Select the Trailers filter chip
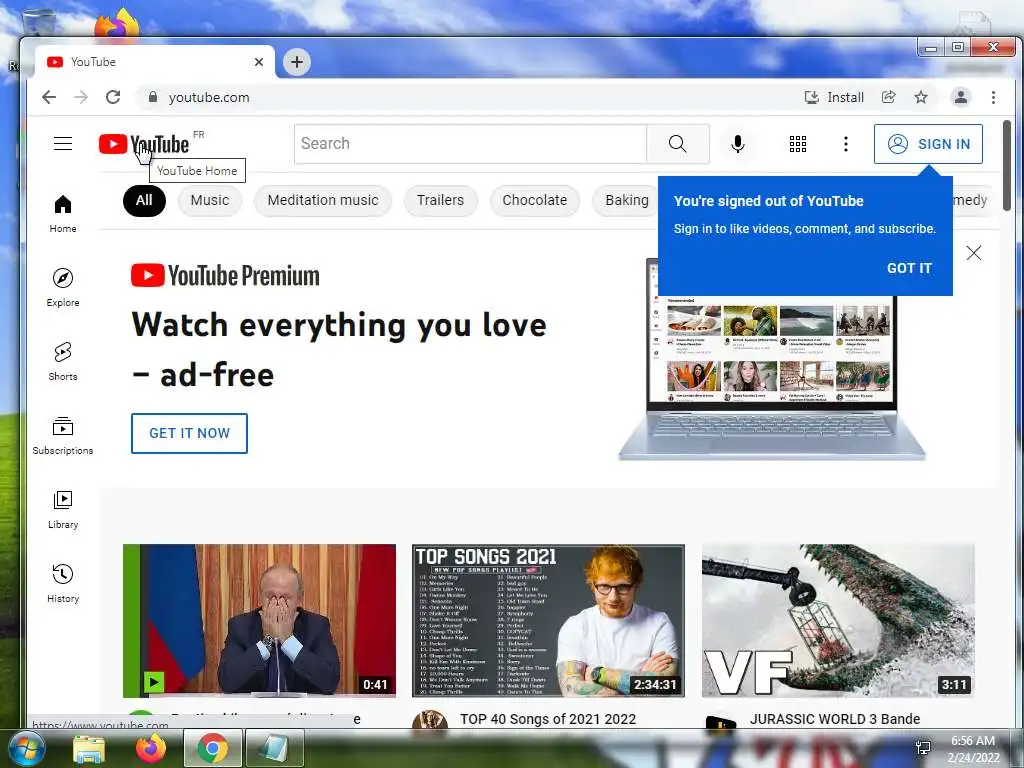 coord(440,200)
